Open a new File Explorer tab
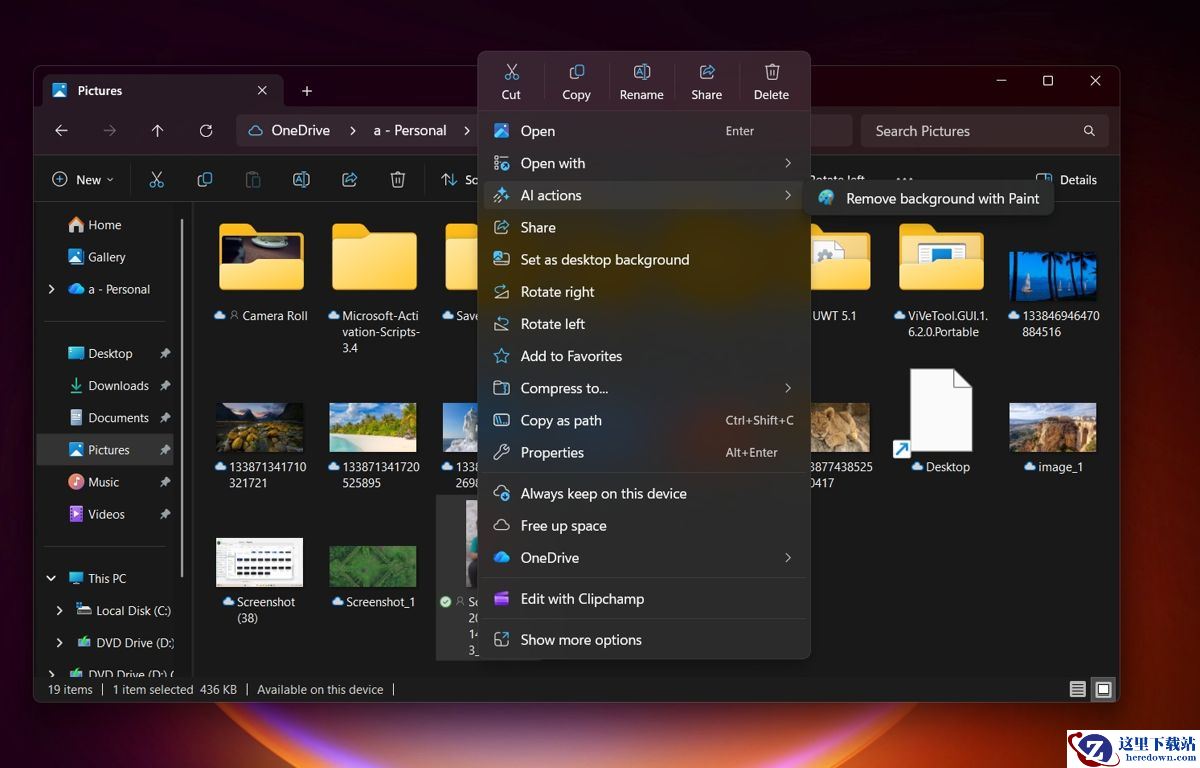The width and height of the screenshot is (1200, 768). [307, 91]
